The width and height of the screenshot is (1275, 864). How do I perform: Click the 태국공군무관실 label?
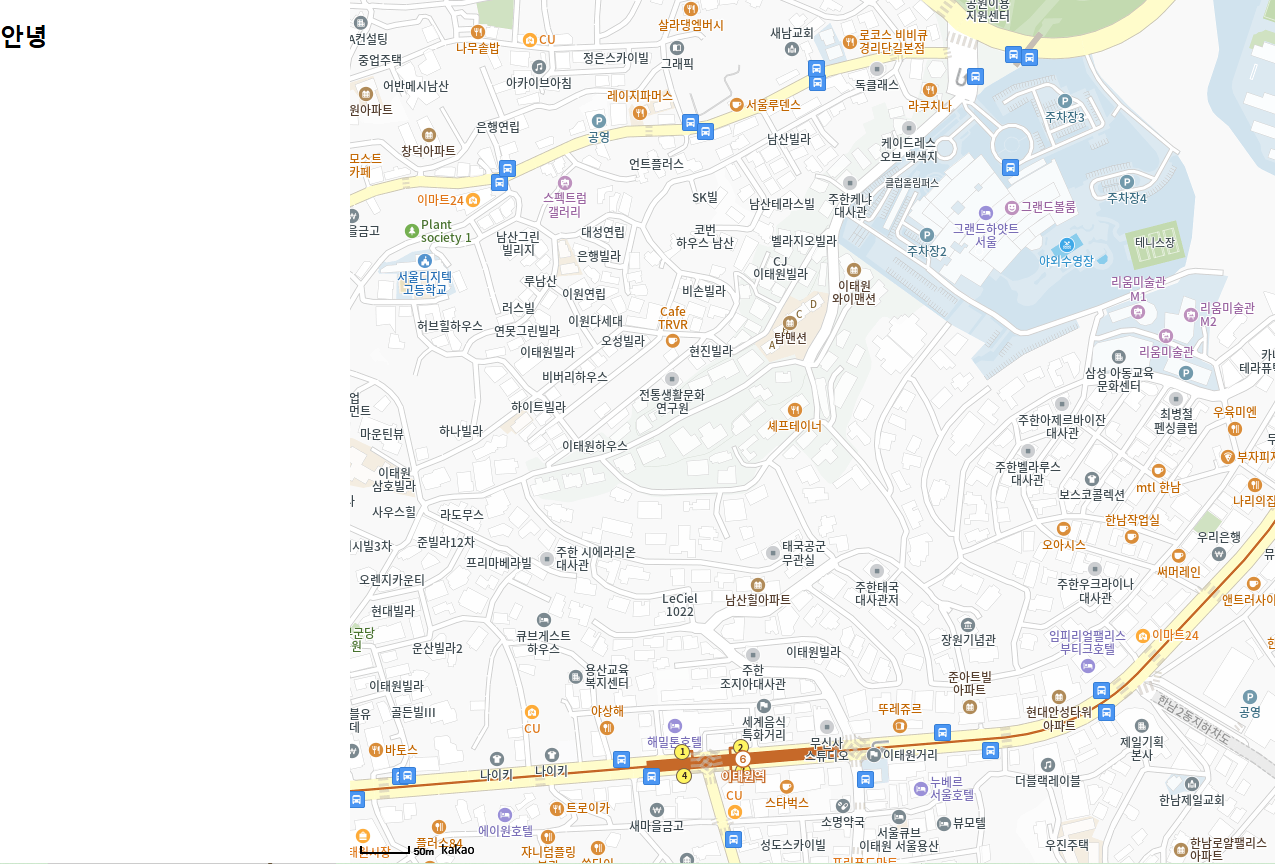(804, 553)
